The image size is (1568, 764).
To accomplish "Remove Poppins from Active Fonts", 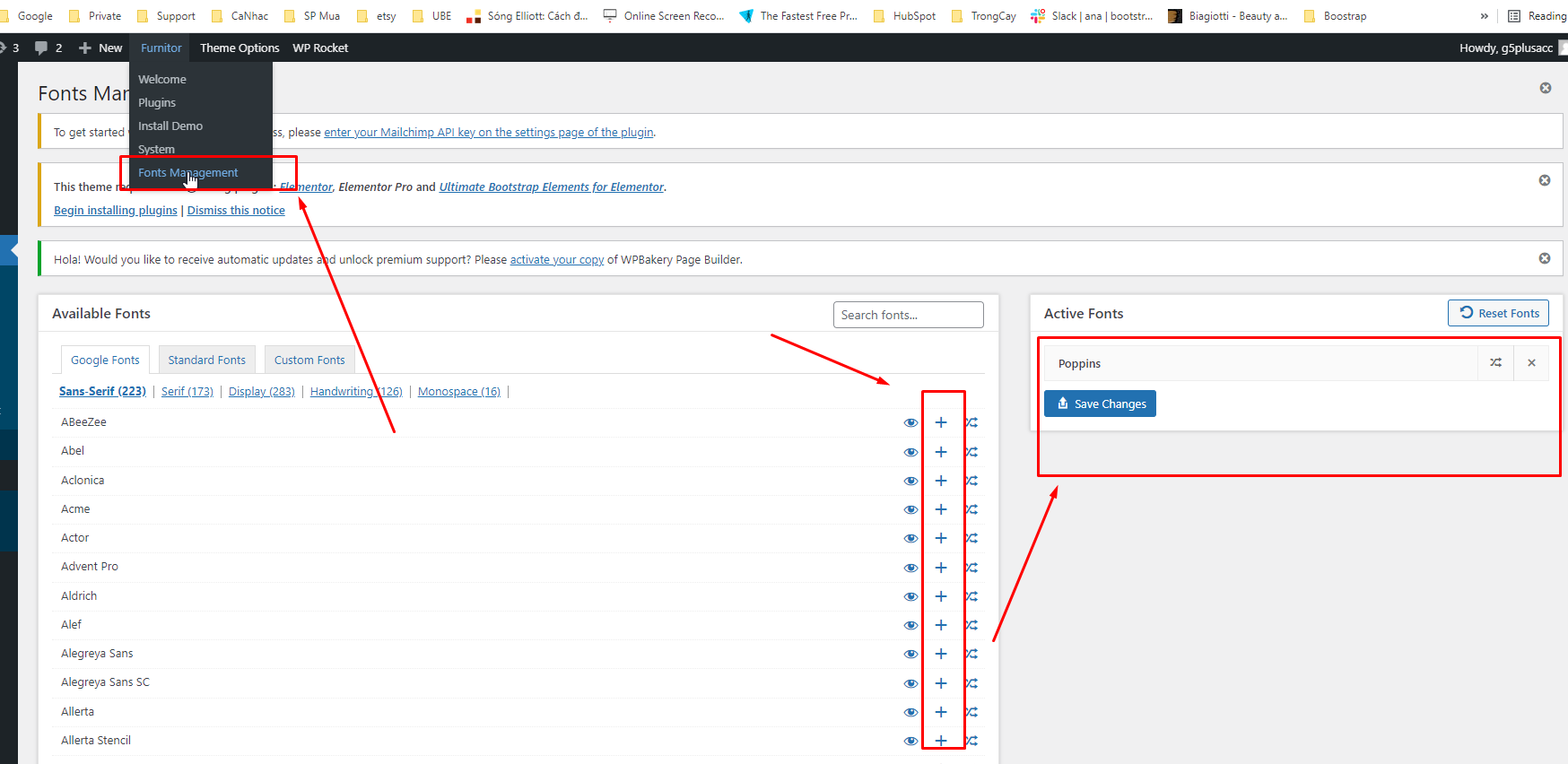I will click(1531, 363).
